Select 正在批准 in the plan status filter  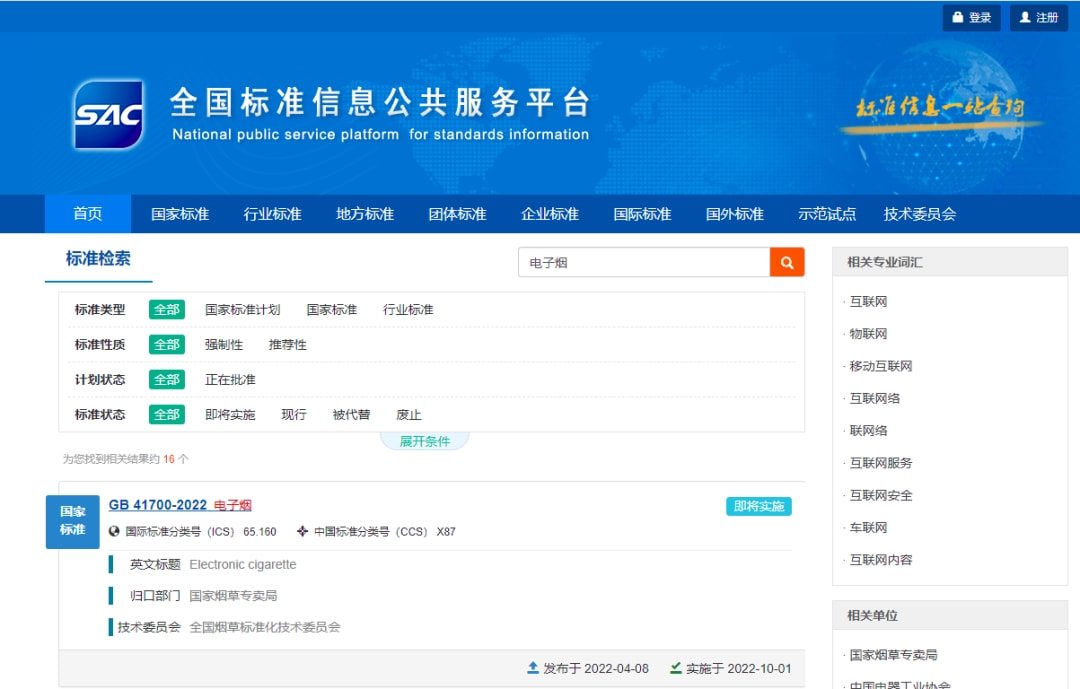point(230,380)
